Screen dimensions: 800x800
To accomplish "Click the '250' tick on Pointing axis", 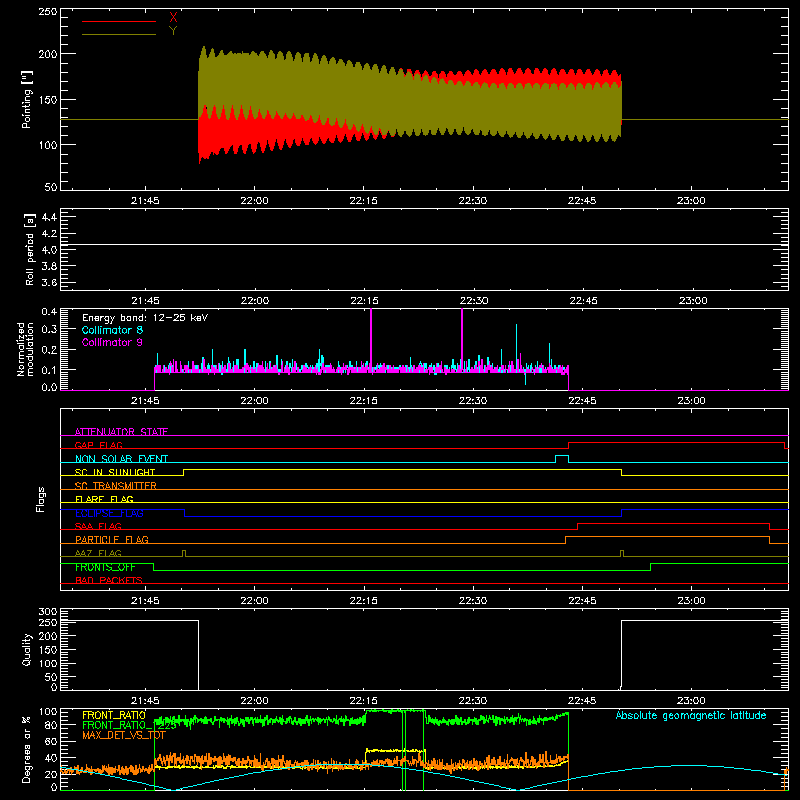I will pyautogui.click(x=48, y=12).
